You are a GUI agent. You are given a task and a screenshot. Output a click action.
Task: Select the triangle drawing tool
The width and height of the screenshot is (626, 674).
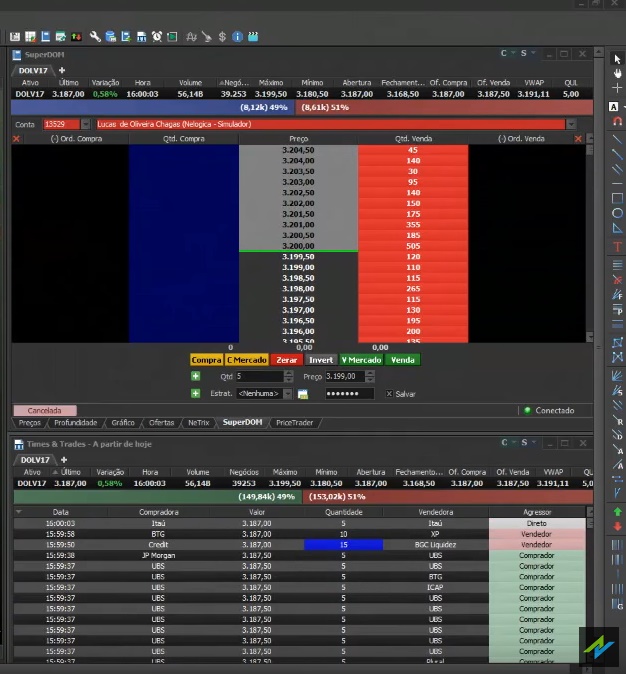pyautogui.click(x=617, y=228)
